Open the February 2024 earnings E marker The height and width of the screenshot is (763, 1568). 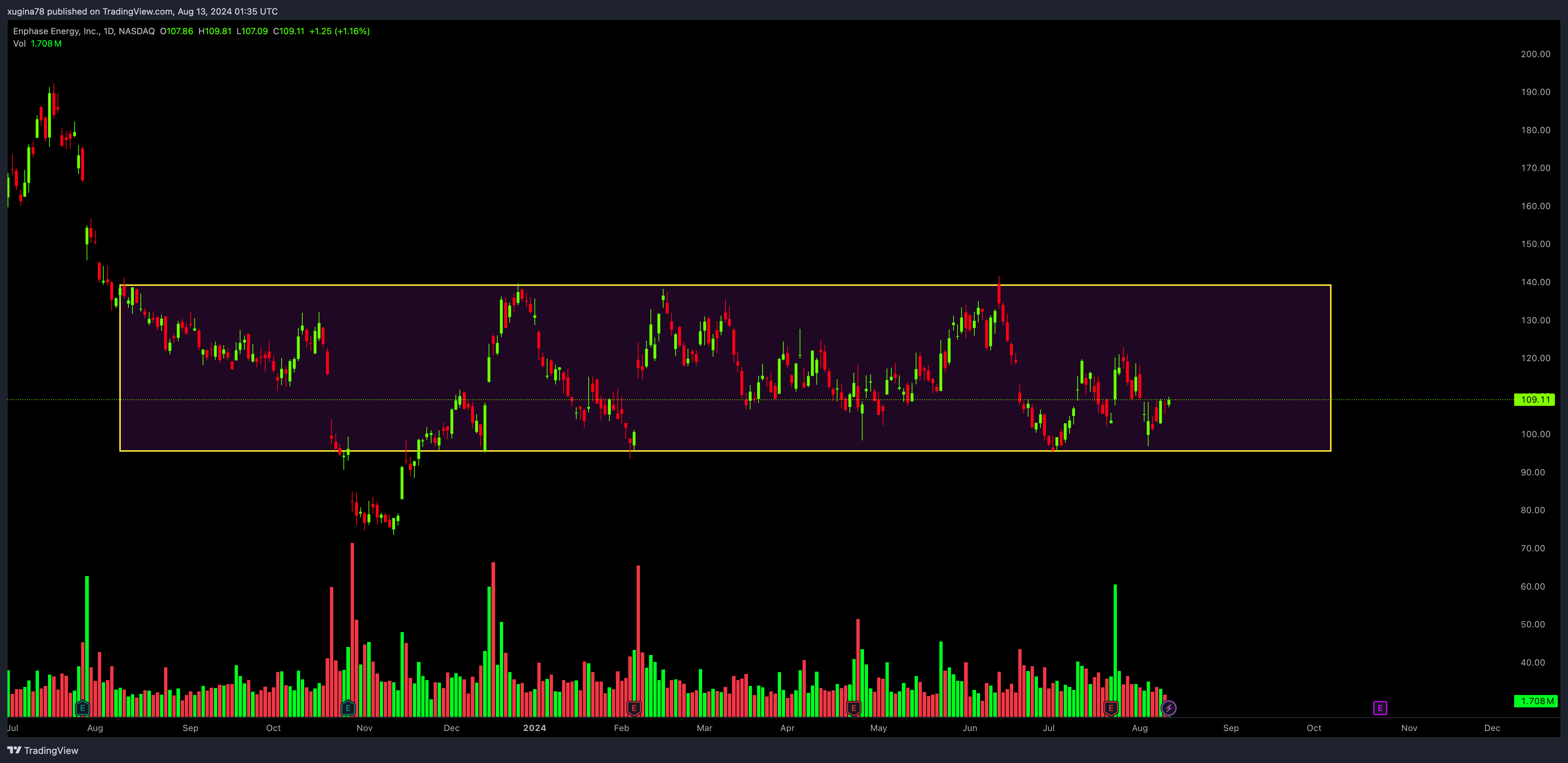tap(634, 708)
